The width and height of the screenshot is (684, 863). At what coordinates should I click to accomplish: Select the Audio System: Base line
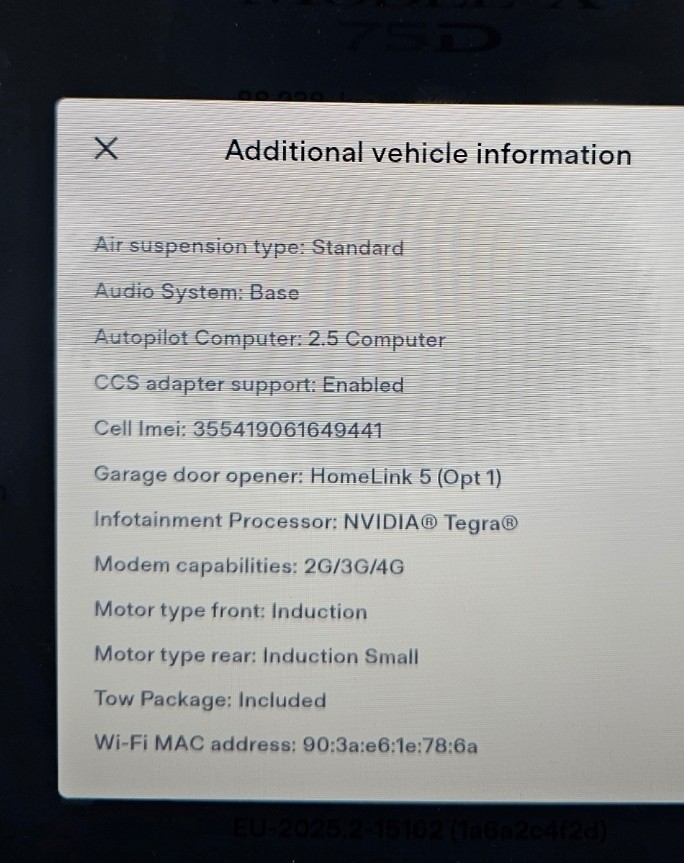tap(196, 292)
